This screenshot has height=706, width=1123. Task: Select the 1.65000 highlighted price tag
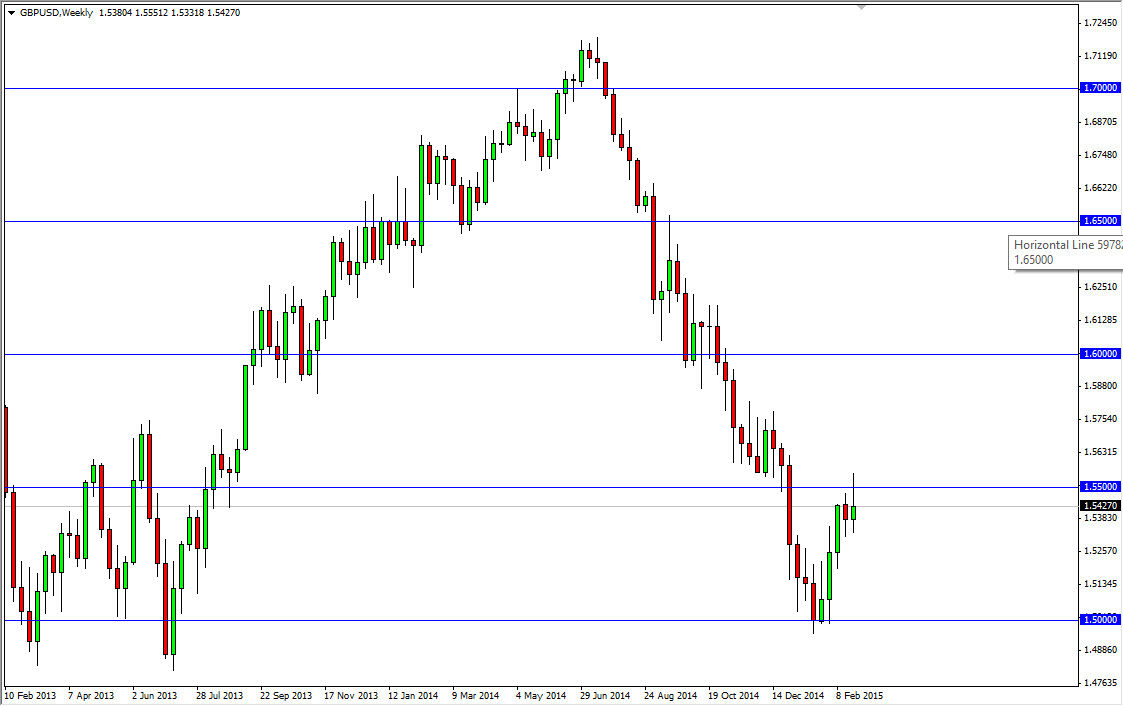point(1102,219)
